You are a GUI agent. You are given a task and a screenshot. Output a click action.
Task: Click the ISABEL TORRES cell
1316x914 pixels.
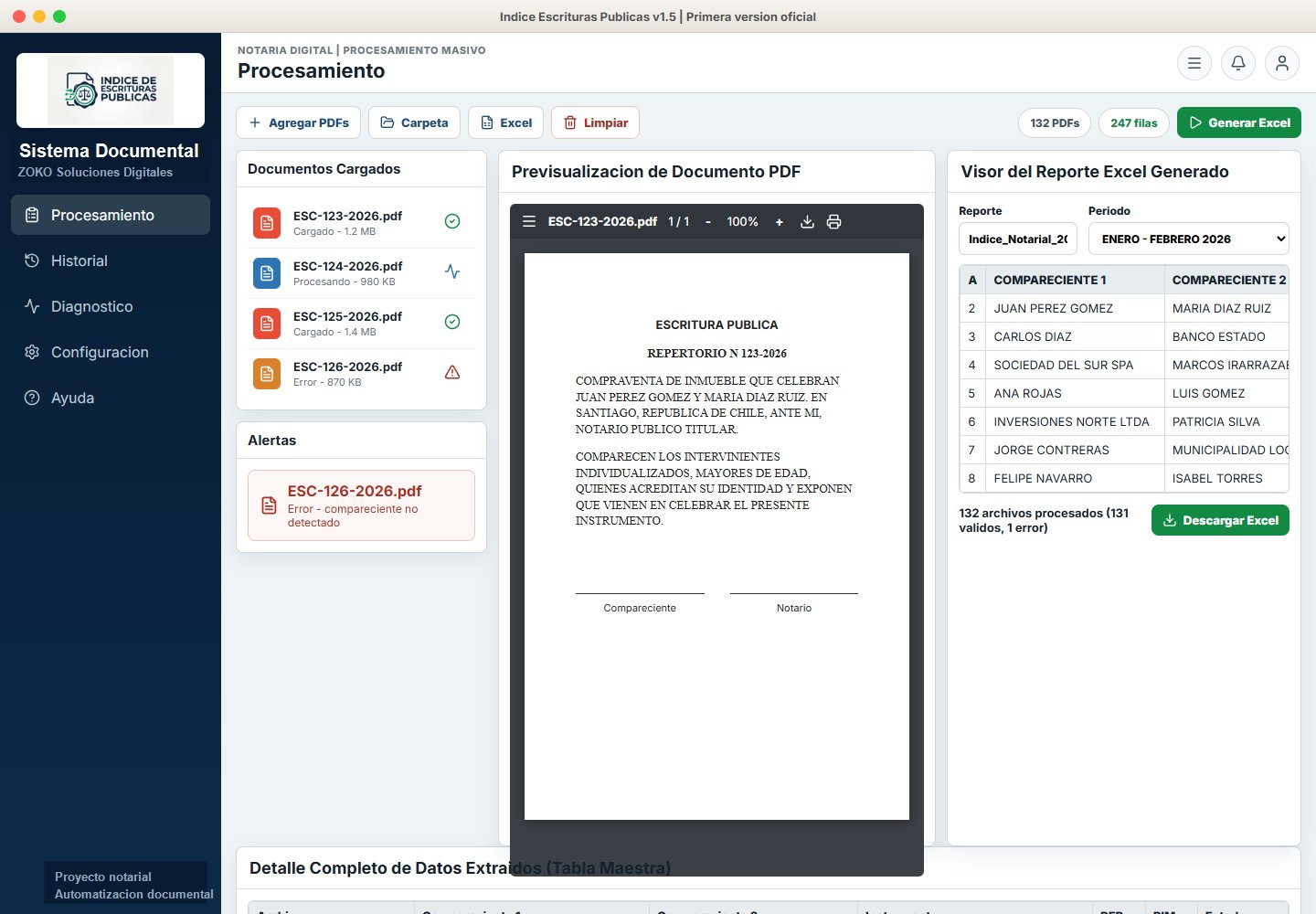[x=1226, y=478]
